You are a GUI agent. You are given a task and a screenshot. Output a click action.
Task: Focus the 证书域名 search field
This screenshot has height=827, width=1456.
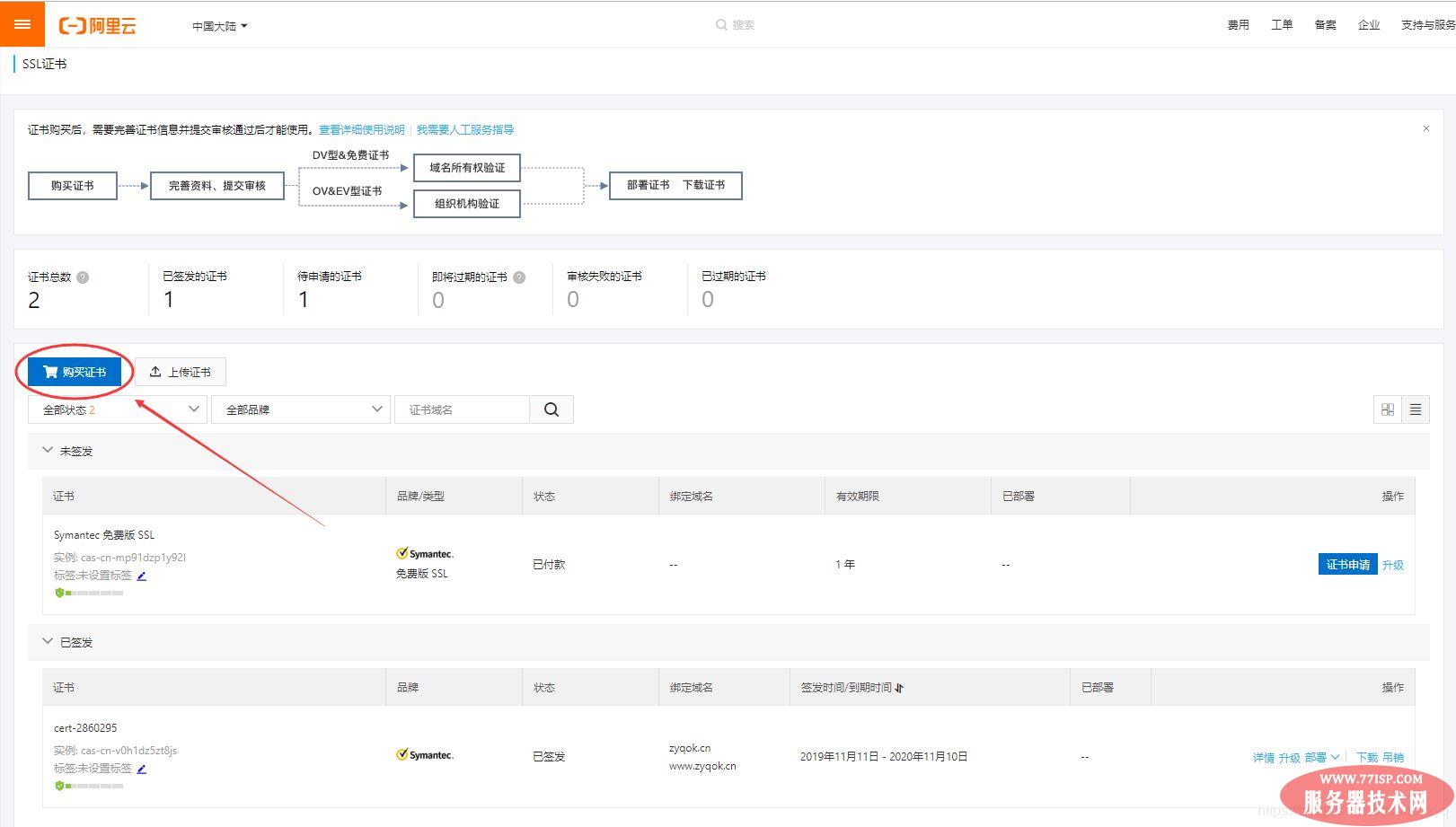coord(463,409)
